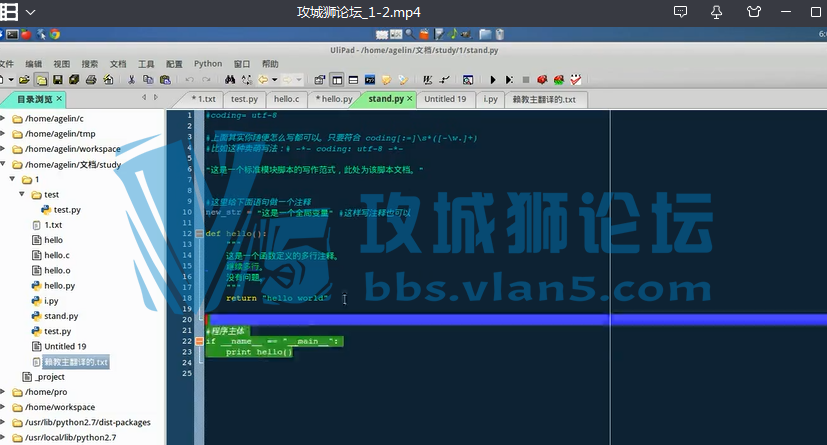This screenshot has height=445, width=827.
Task: Switch to the test.py editor tab
Action: [x=244, y=99]
